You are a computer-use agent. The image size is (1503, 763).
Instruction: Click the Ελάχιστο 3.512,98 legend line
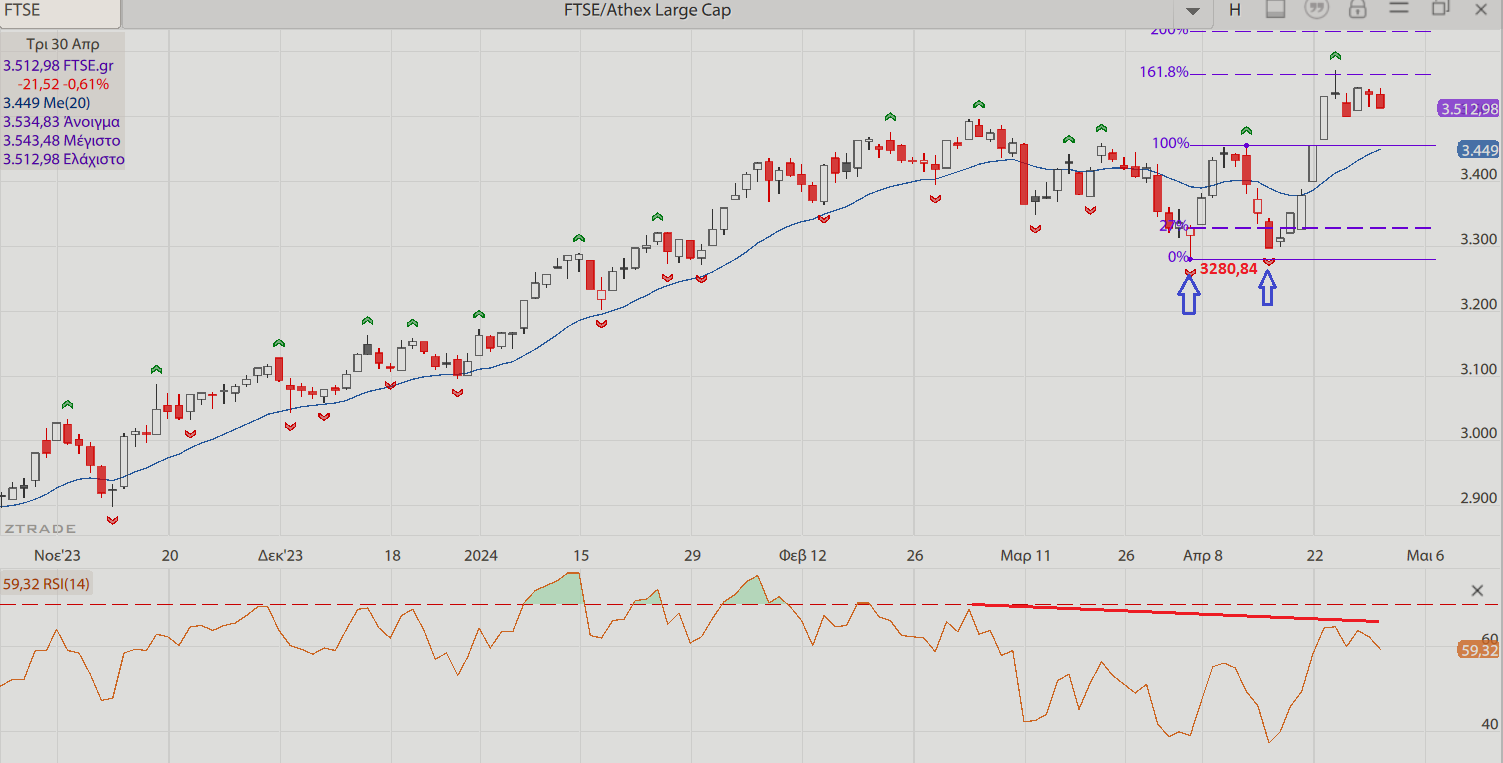tap(64, 159)
